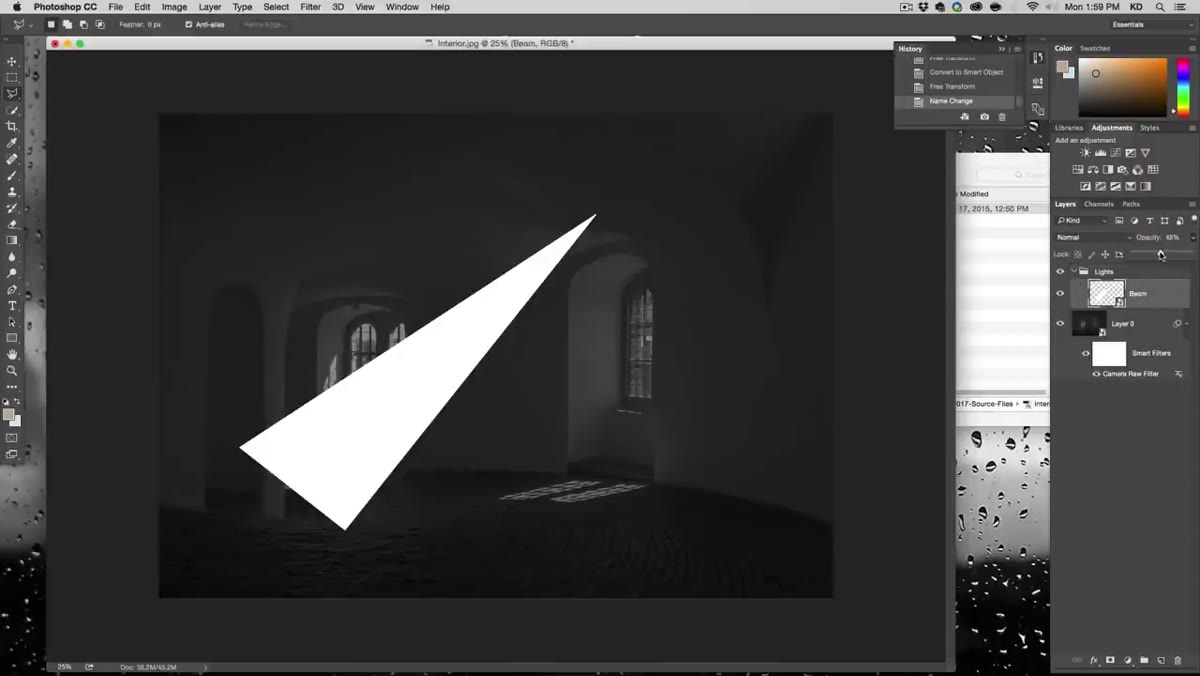Image resolution: width=1200 pixels, height=676 pixels.
Task: Open Layers panel options menu
Action: [x=1192, y=204]
